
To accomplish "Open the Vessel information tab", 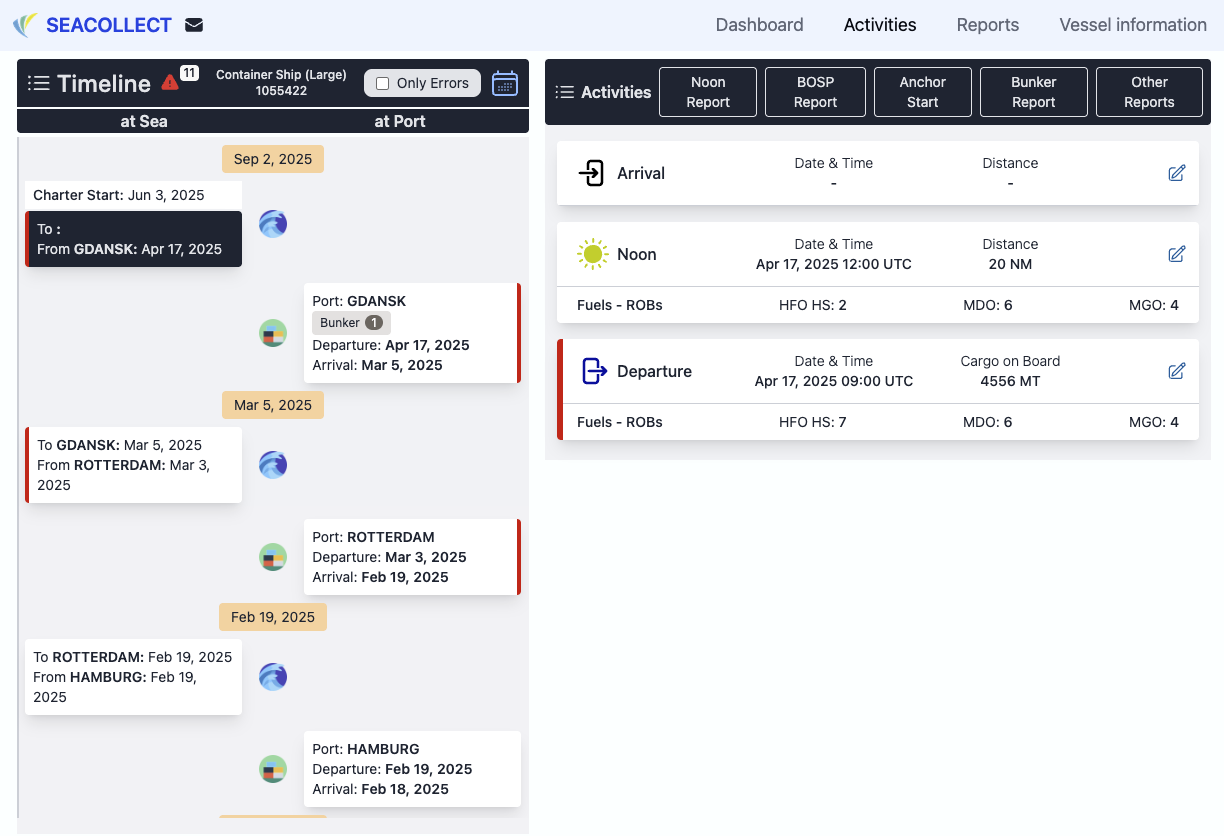I will 1132,25.
